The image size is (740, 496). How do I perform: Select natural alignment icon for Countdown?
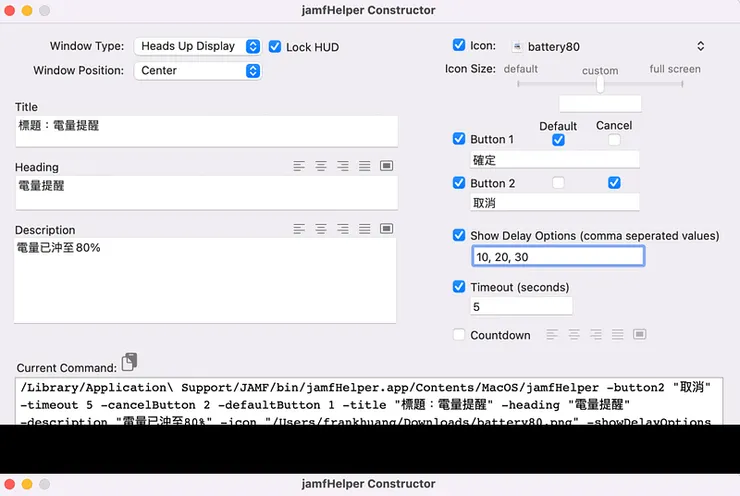click(x=639, y=334)
